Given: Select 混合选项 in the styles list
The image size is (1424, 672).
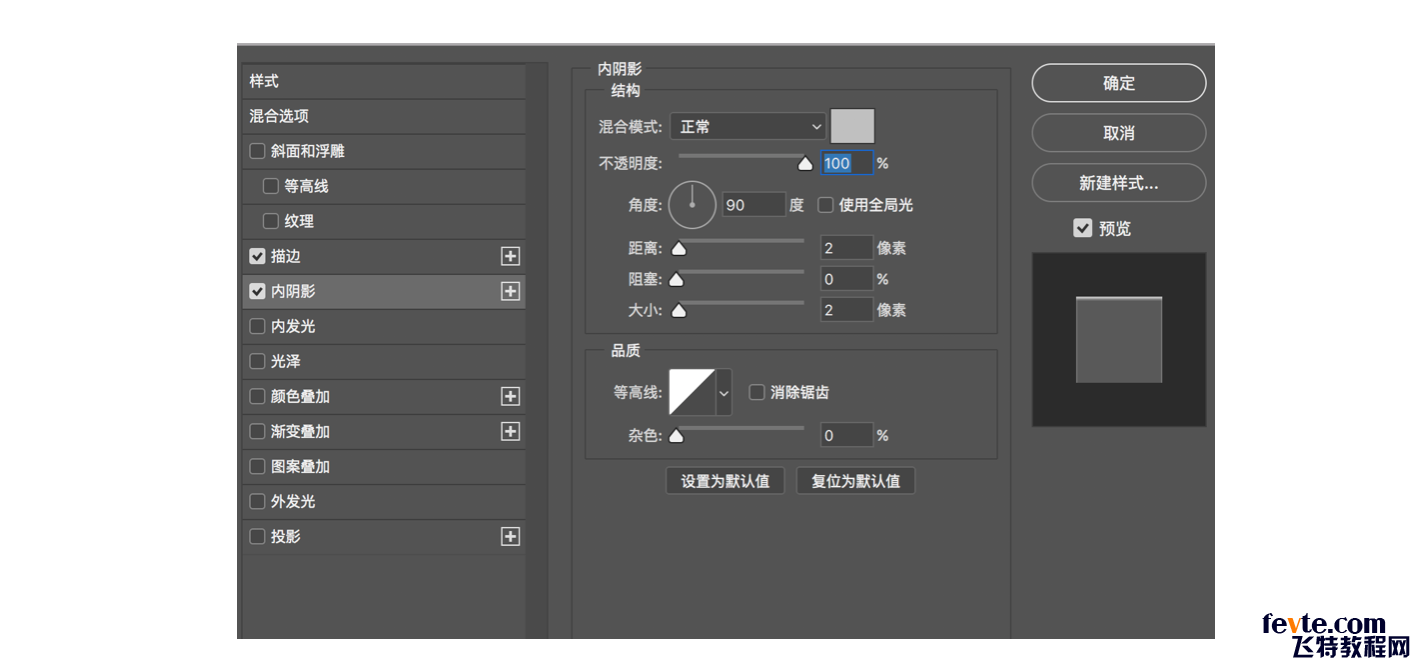Looking at the screenshot, I should click(x=280, y=116).
